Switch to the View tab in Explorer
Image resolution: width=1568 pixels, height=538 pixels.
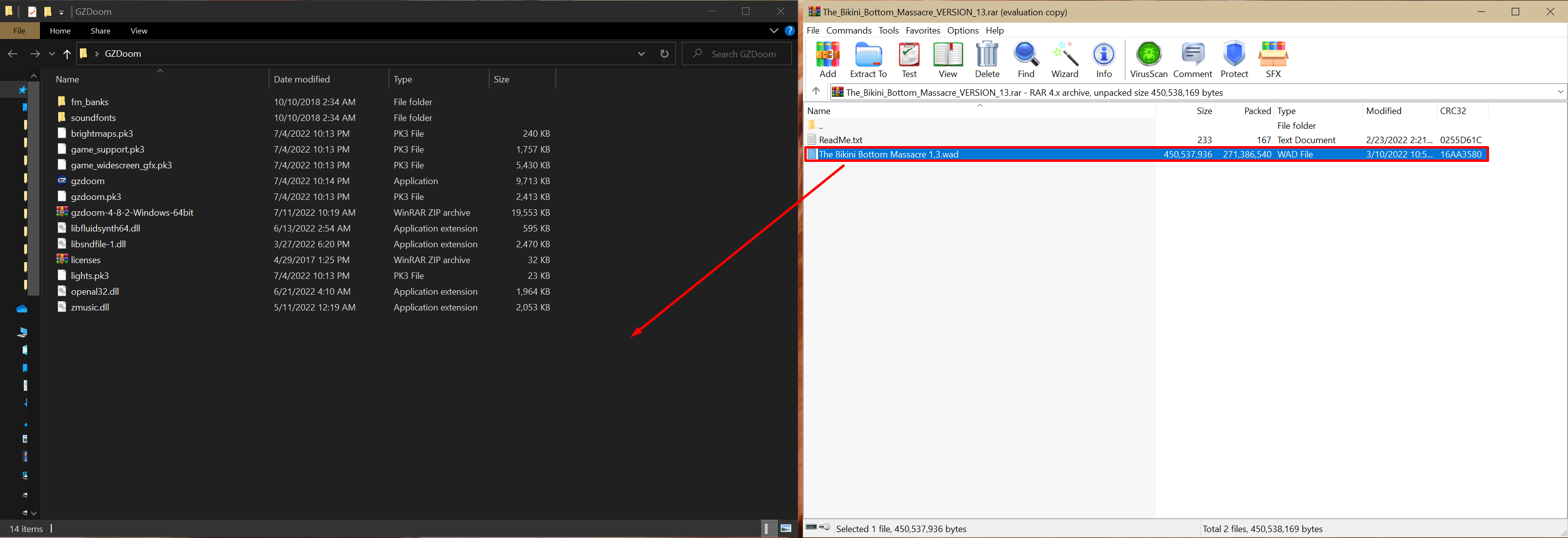pyautogui.click(x=139, y=31)
